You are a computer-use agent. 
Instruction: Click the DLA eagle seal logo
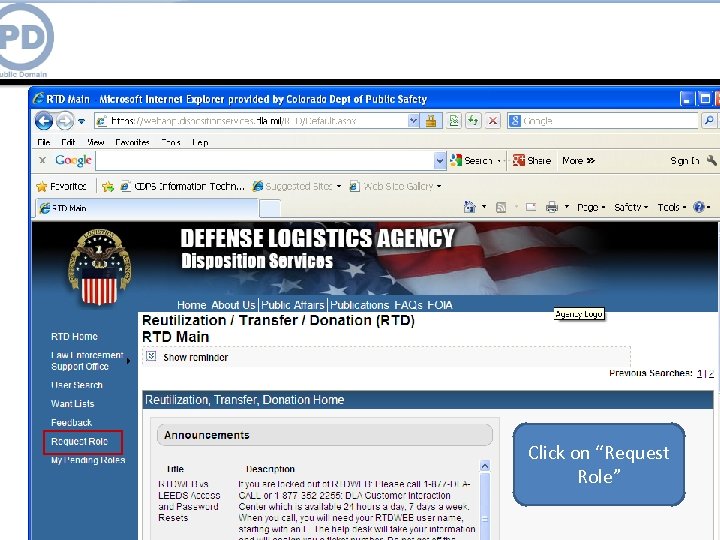pos(99,267)
